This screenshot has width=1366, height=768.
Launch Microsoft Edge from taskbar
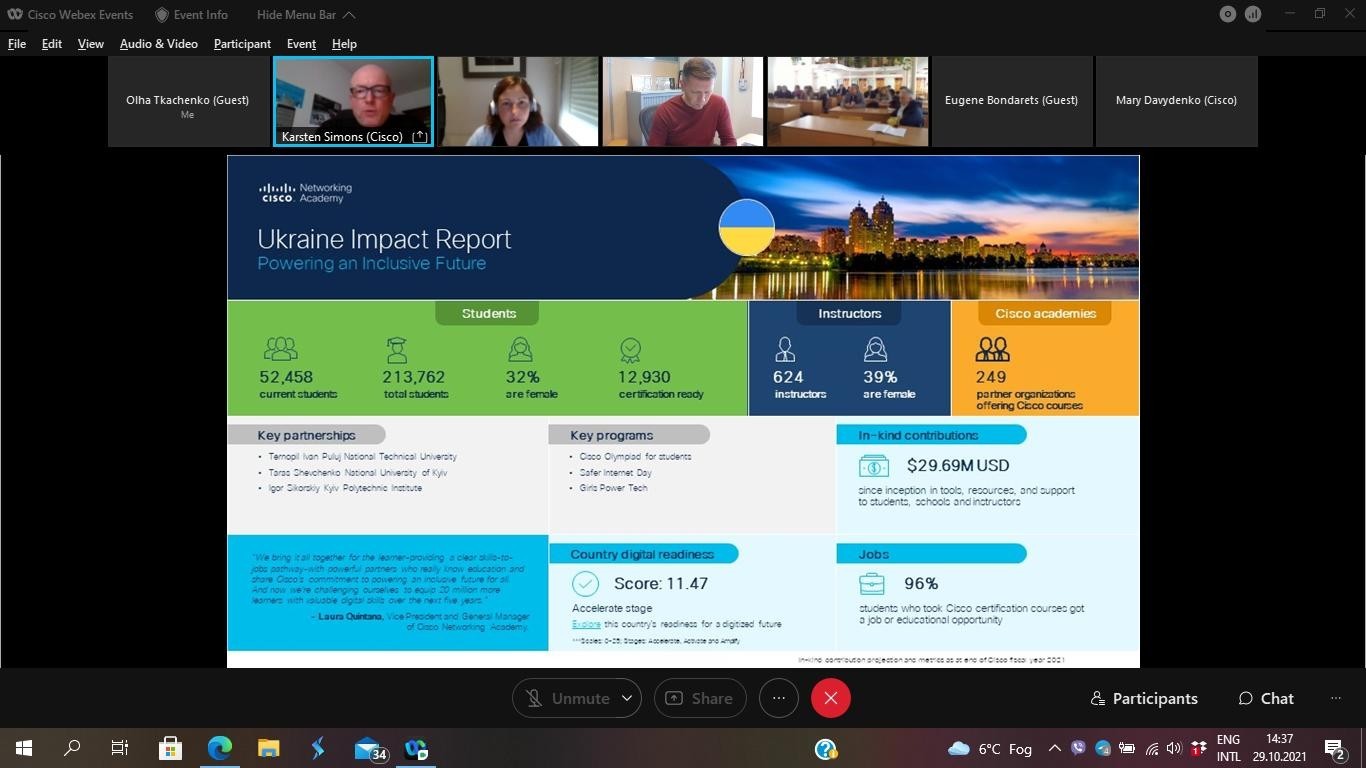tap(219, 748)
